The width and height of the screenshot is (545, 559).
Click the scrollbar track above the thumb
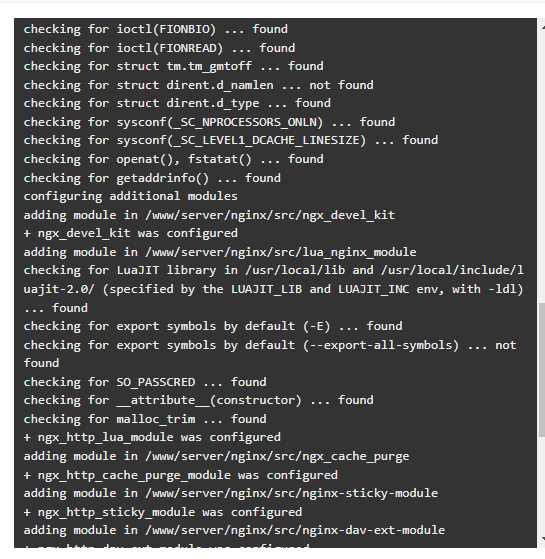(542, 168)
